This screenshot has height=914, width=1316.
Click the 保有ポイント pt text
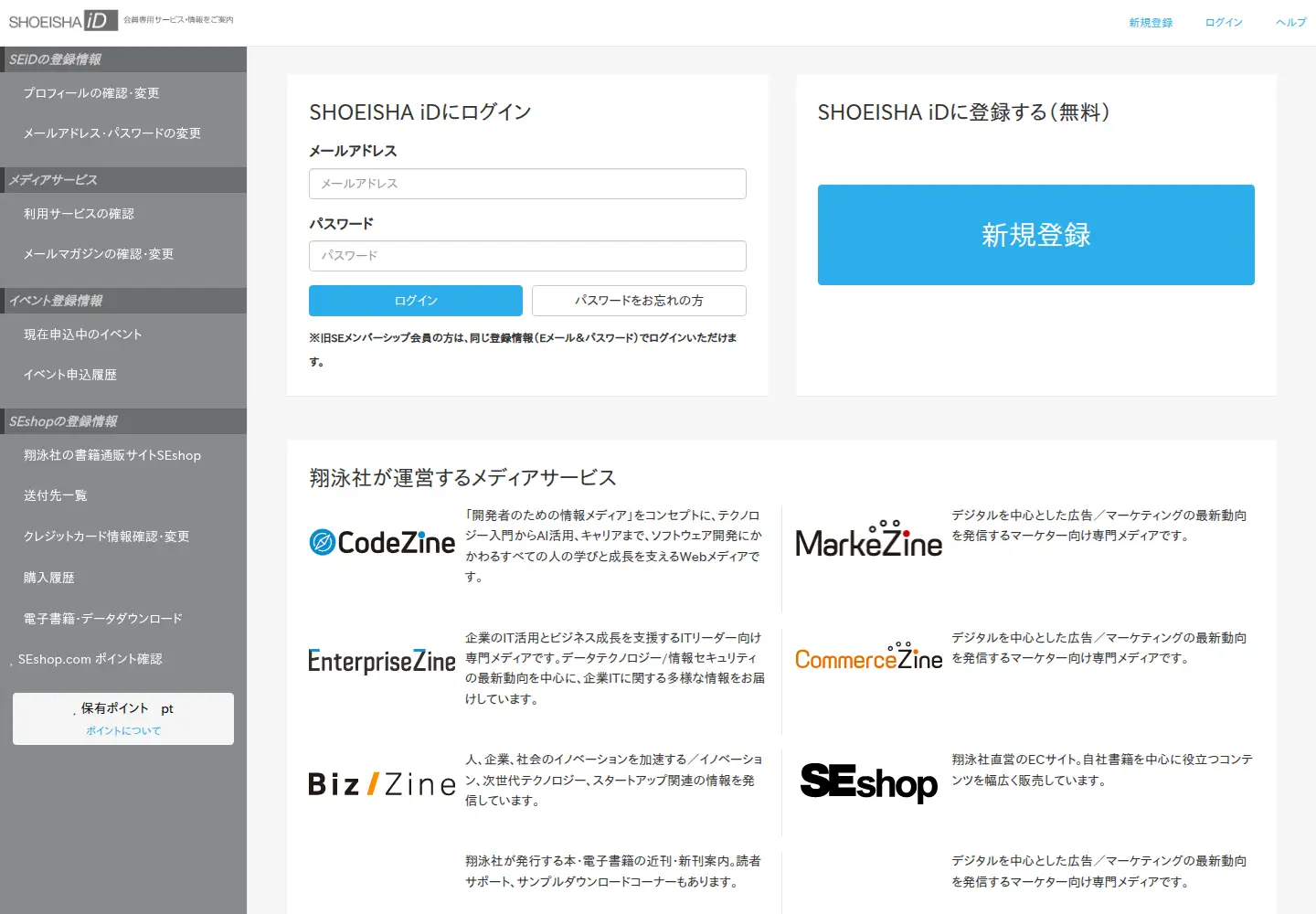(x=127, y=708)
